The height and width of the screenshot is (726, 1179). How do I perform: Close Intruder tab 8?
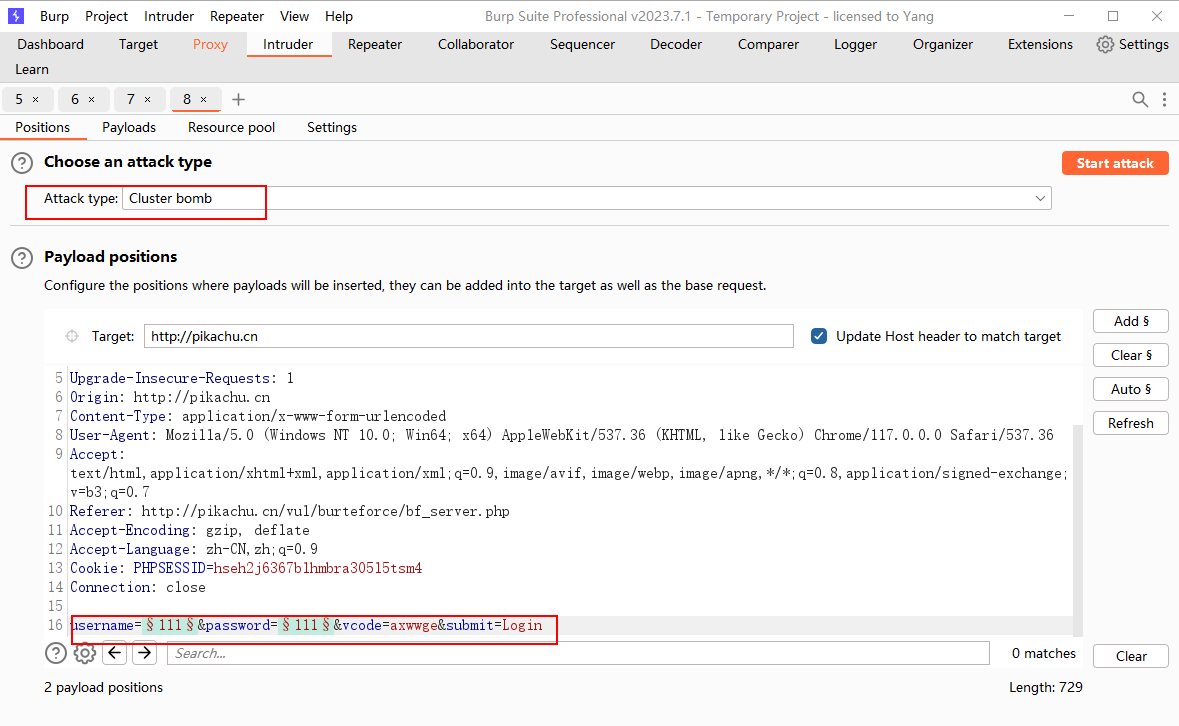(204, 99)
